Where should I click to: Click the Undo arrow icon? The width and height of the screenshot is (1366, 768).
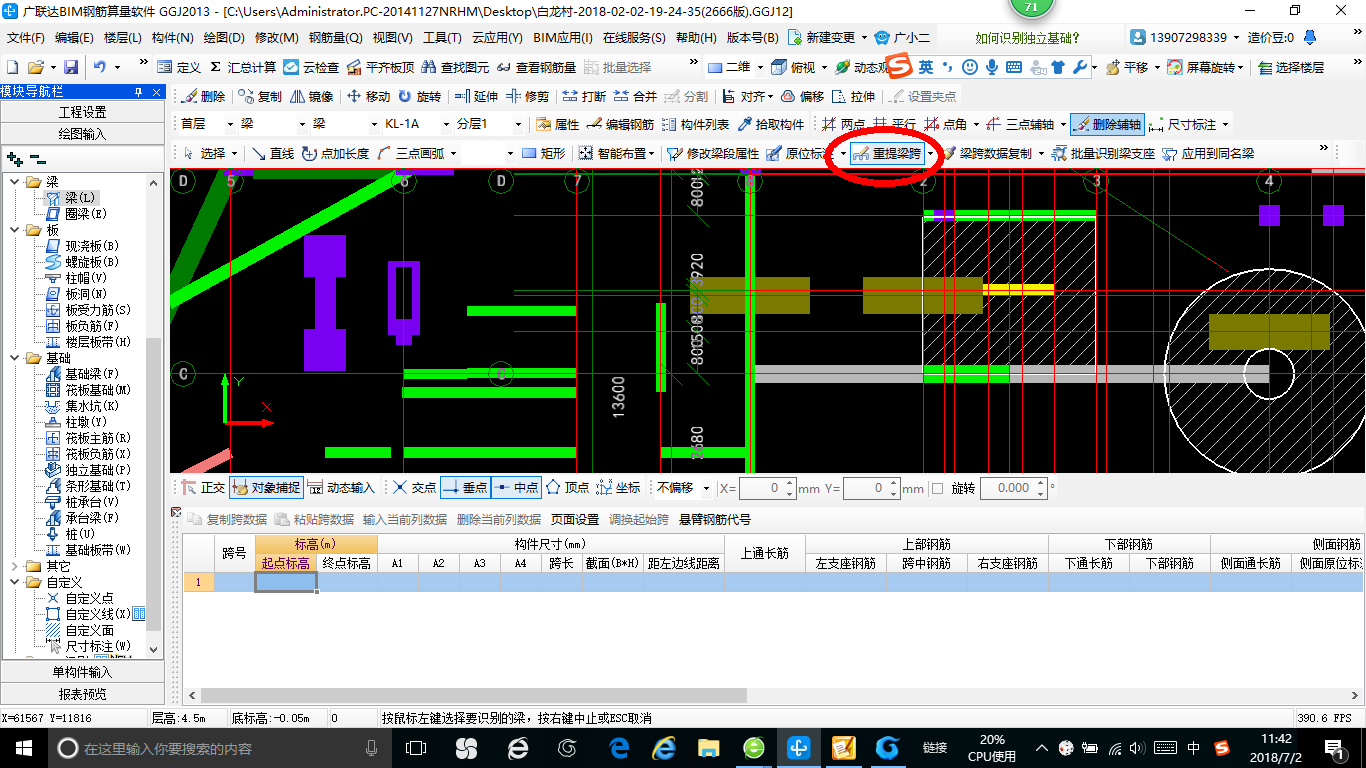tap(100, 67)
